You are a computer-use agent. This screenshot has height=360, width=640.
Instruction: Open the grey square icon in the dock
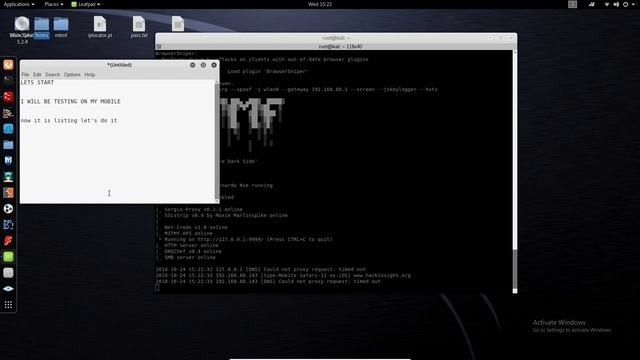(8, 273)
